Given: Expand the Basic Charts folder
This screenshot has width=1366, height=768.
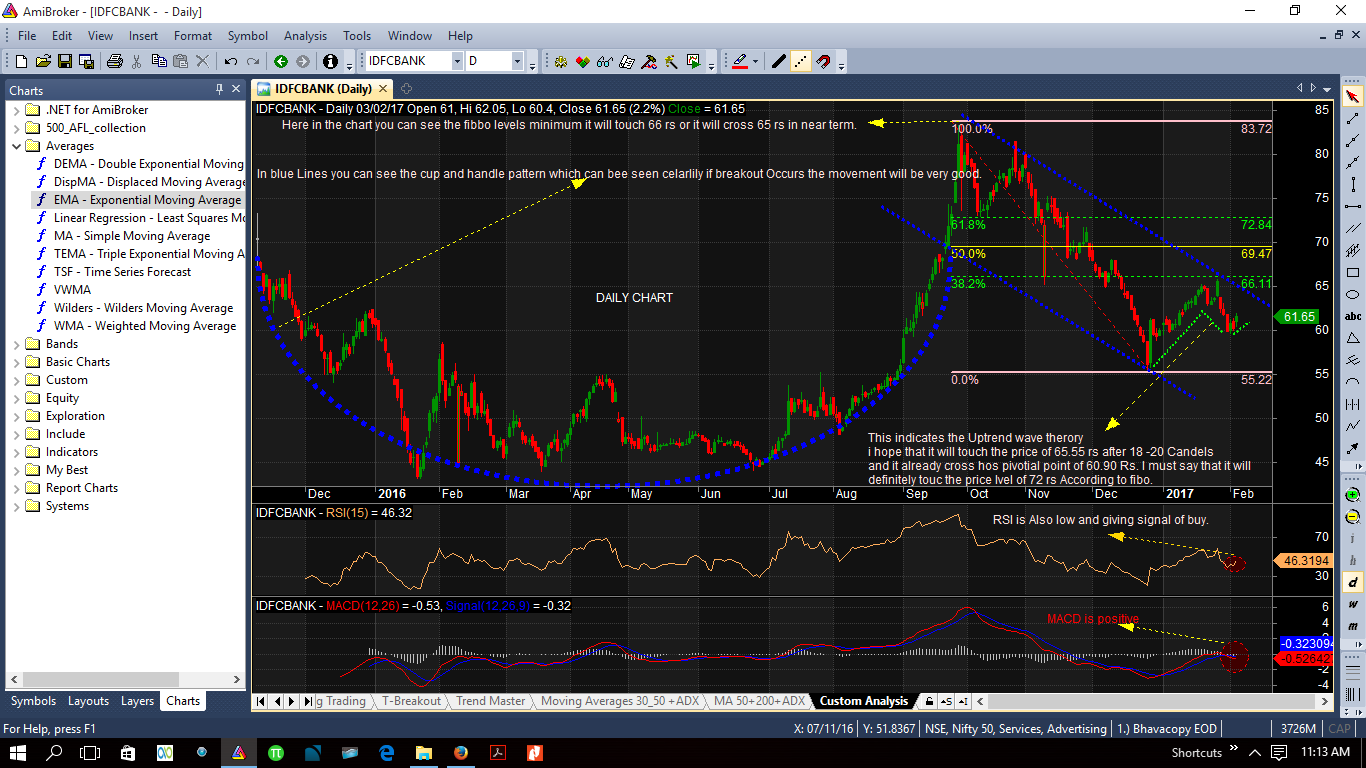Looking at the screenshot, I should click(17, 362).
